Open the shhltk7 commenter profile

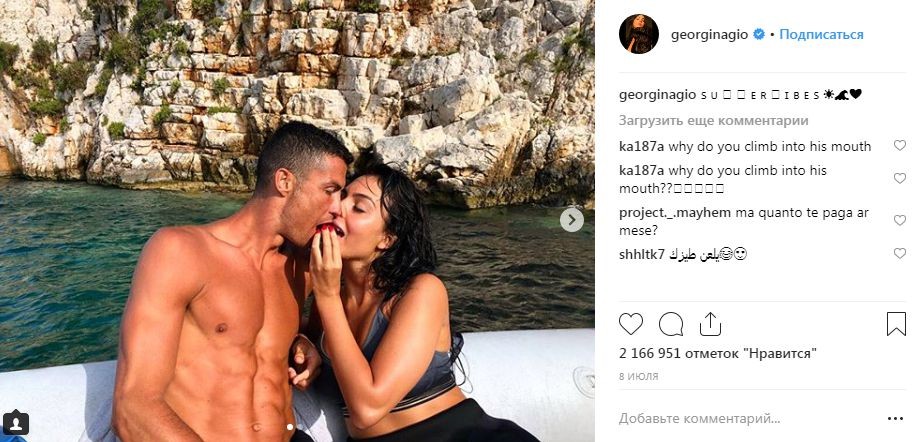[x=642, y=255]
